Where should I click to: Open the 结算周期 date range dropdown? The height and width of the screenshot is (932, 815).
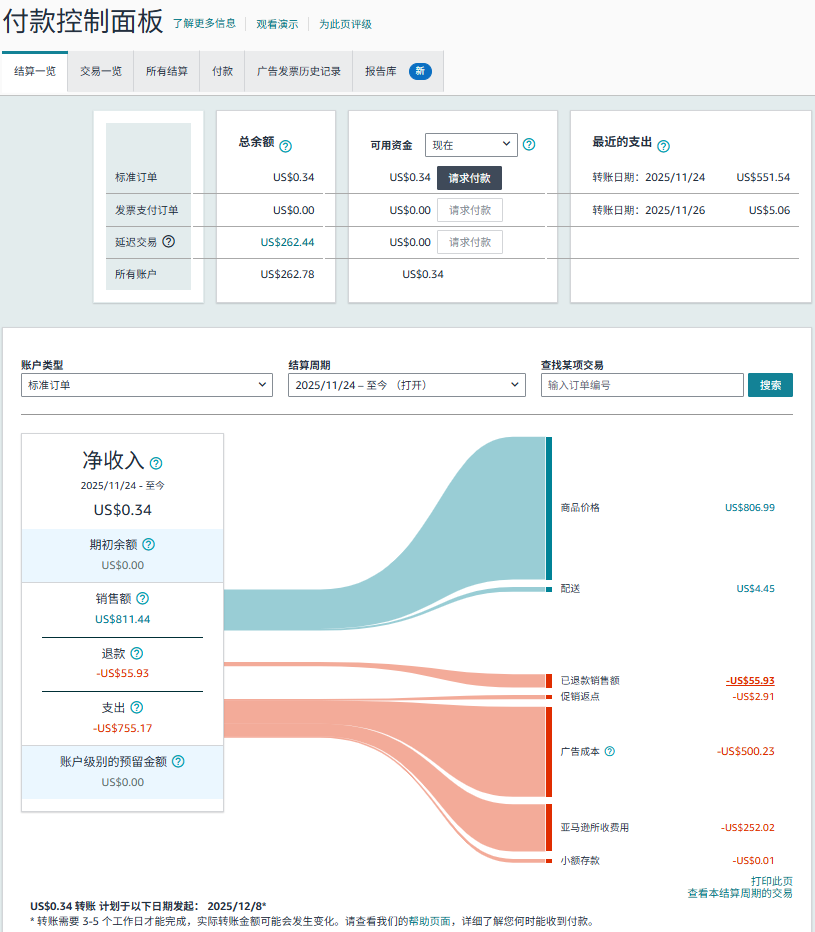click(x=406, y=385)
